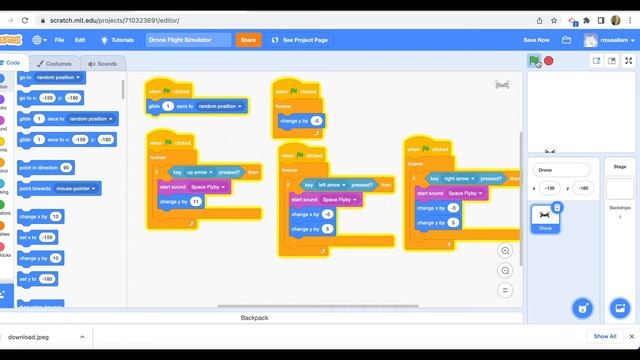Bookmark this page with the star icon
This screenshot has width=640, height=360.
tap(554, 20)
